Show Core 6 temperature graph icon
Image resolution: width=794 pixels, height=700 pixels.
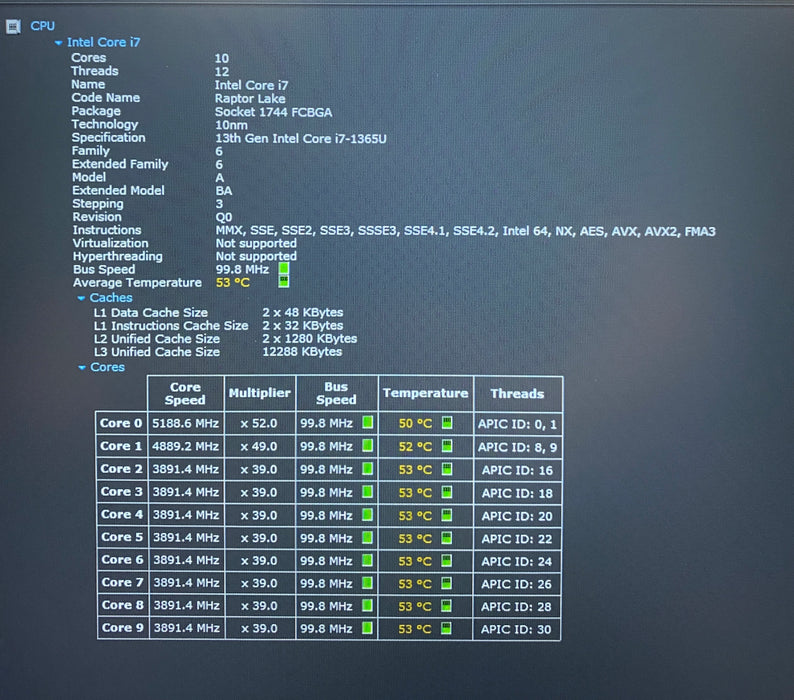447,560
